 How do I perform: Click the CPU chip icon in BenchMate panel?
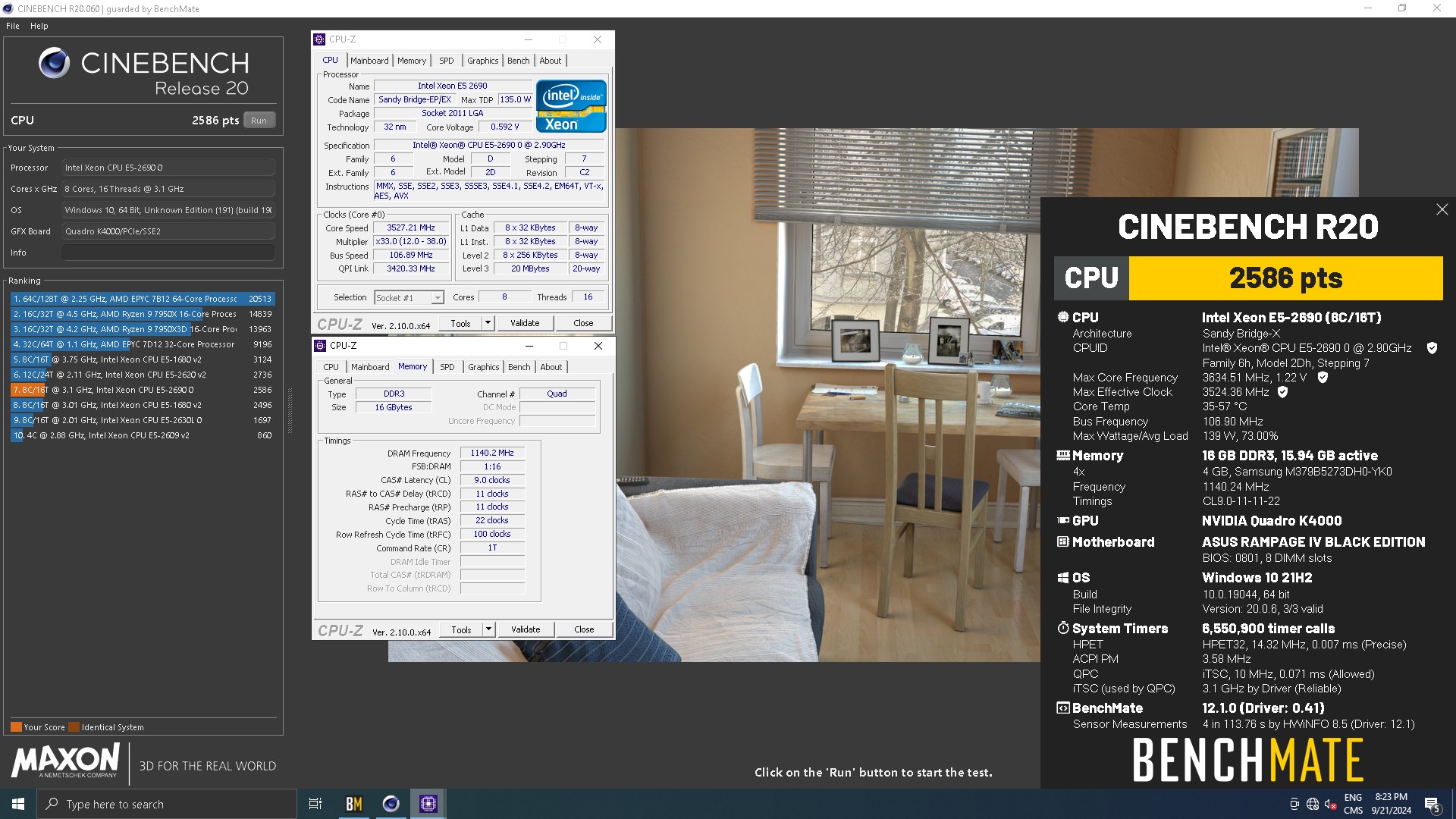click(x=1063, y=317)
